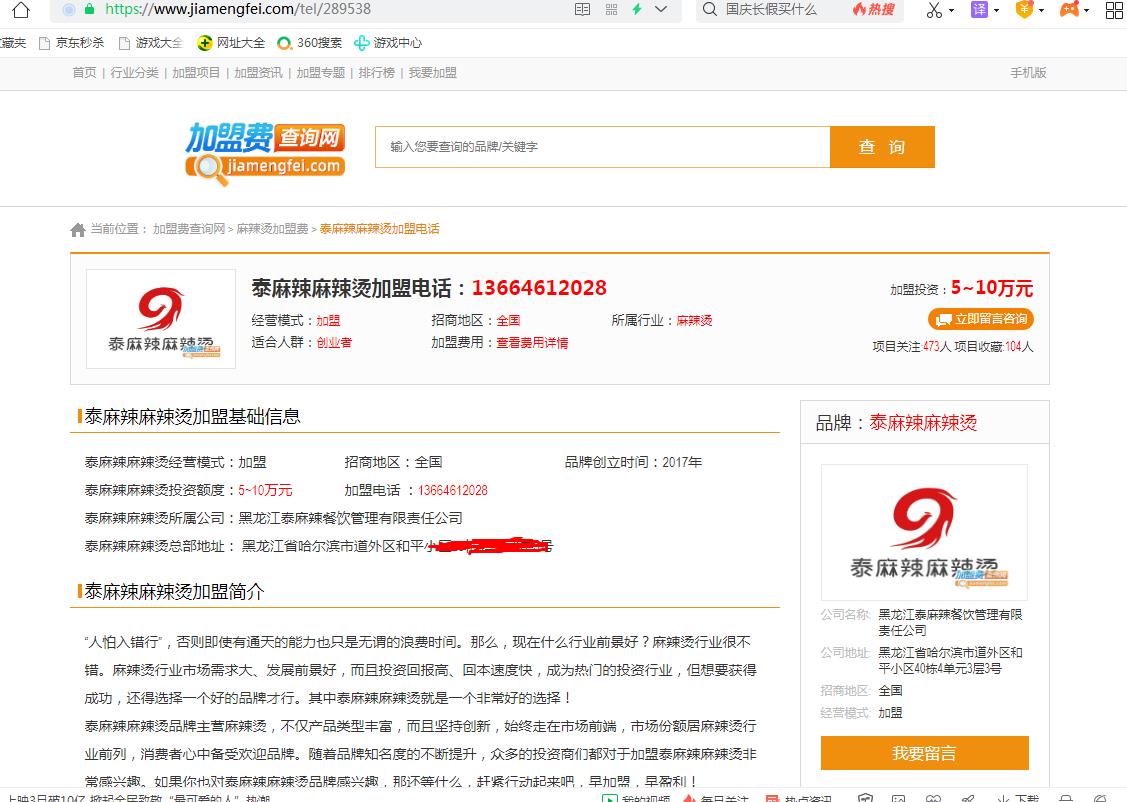The width and height of the screenshot is (1127, 802).
Task: Click the orange 查询 search button
Action: tap(882, 147)
